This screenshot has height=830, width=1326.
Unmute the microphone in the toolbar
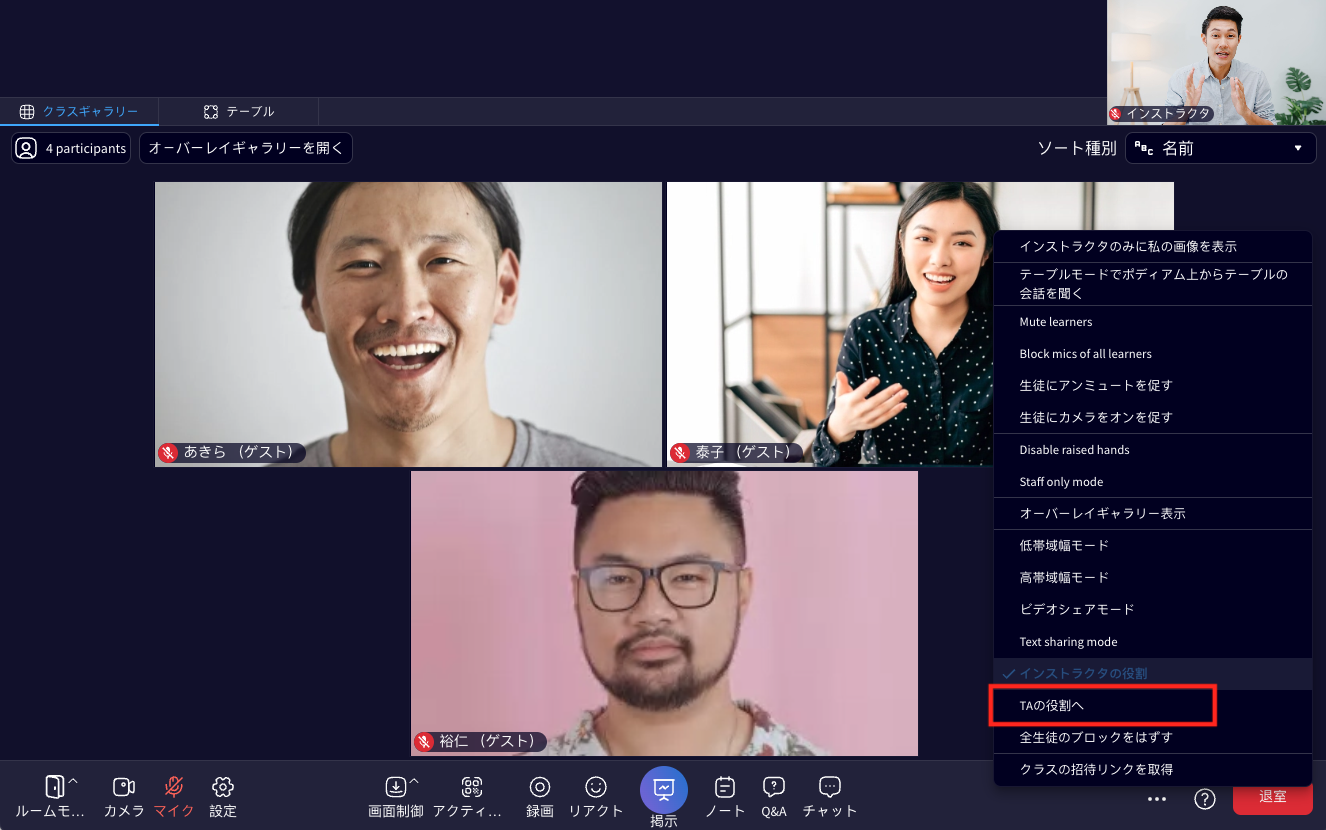[x=174, y=796]
